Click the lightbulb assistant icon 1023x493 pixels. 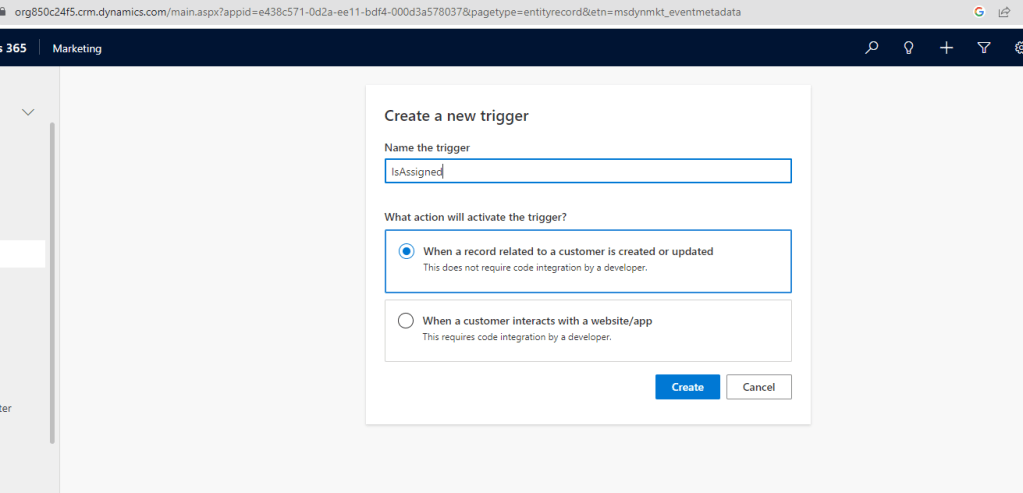tap(908, 48)
